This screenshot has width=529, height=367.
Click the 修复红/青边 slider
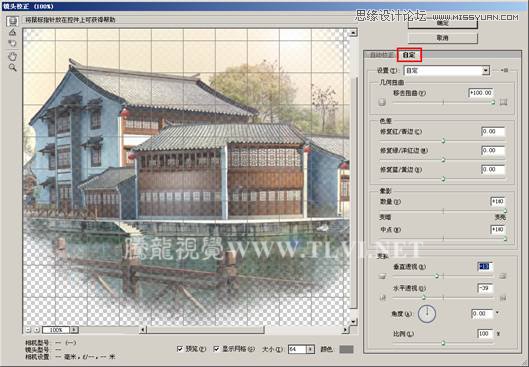click(443, 141)
